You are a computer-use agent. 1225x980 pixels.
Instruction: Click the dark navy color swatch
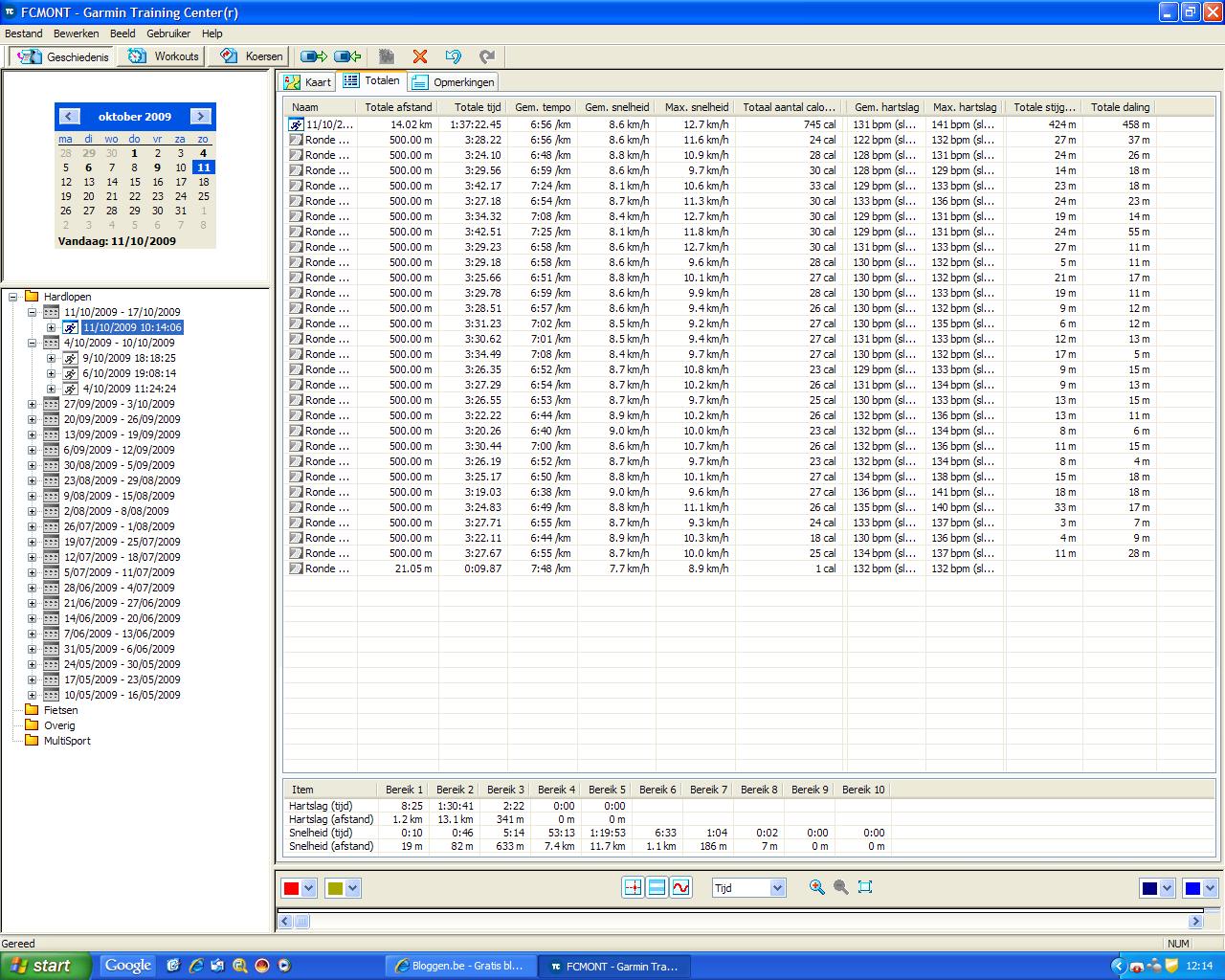tap(1149, 888)
